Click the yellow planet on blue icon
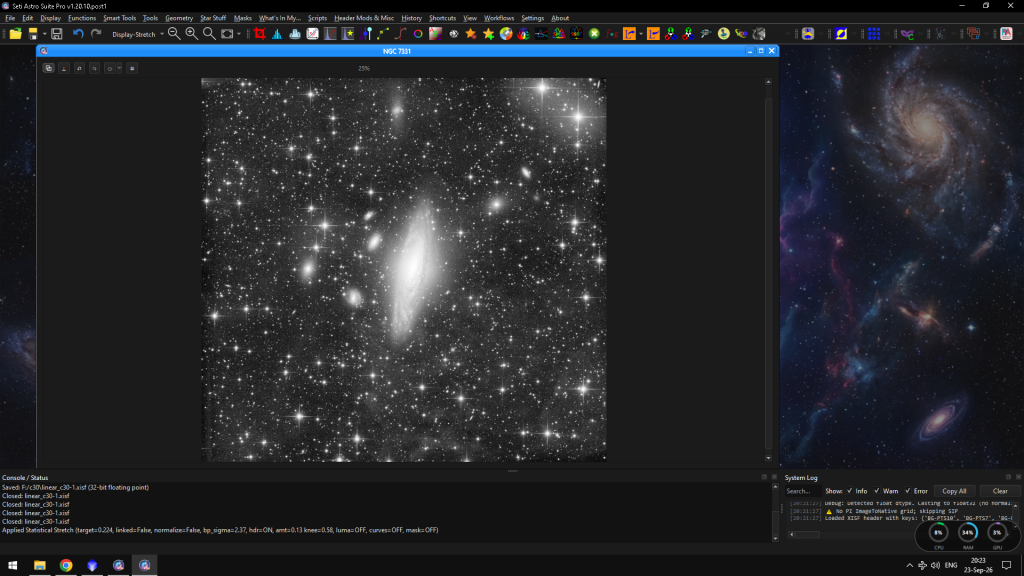1024x576 pixels. tap(841, 34)
